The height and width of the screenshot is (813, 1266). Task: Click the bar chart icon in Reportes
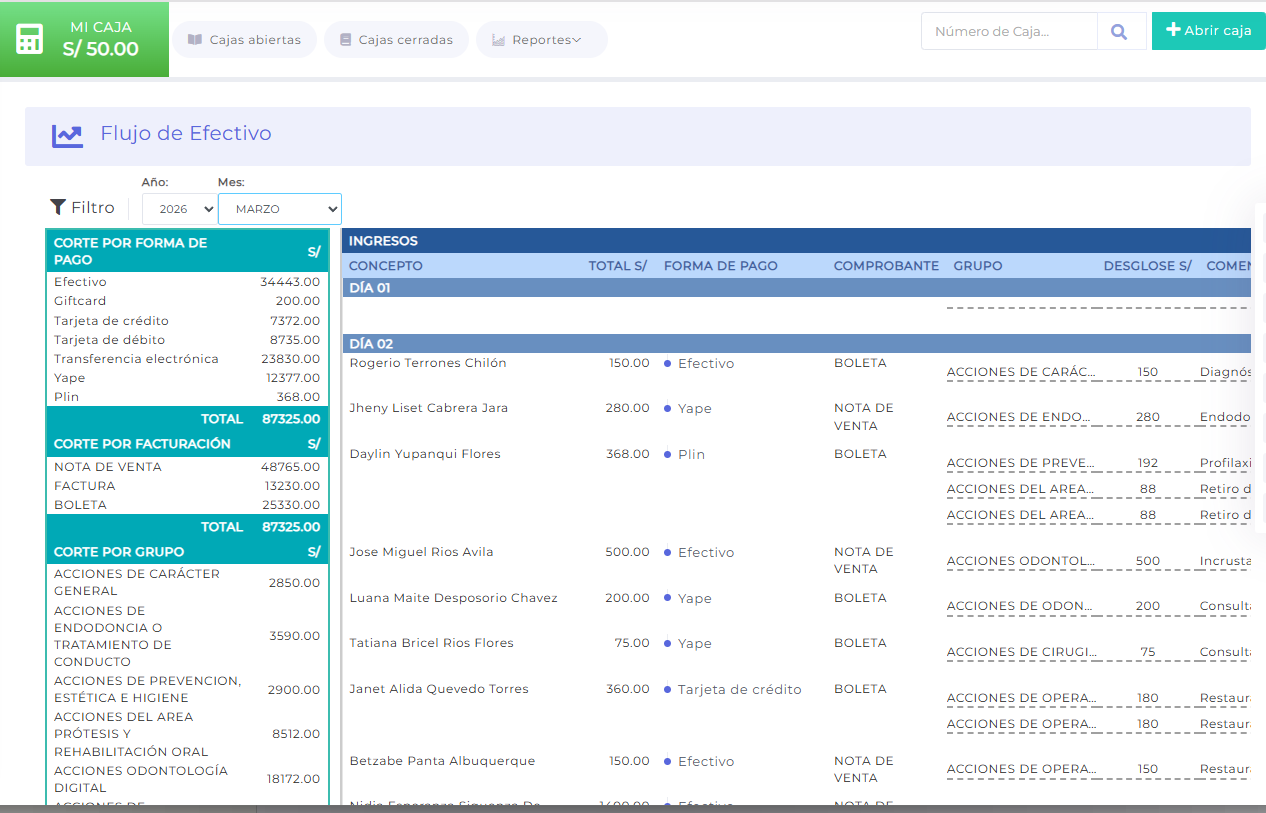tap(498, 40)
